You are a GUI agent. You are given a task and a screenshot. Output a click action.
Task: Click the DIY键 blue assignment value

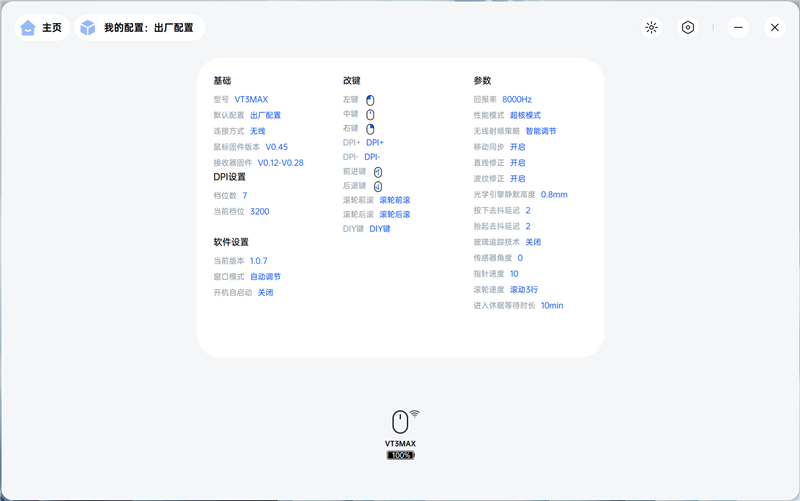(x=380, y=229)
